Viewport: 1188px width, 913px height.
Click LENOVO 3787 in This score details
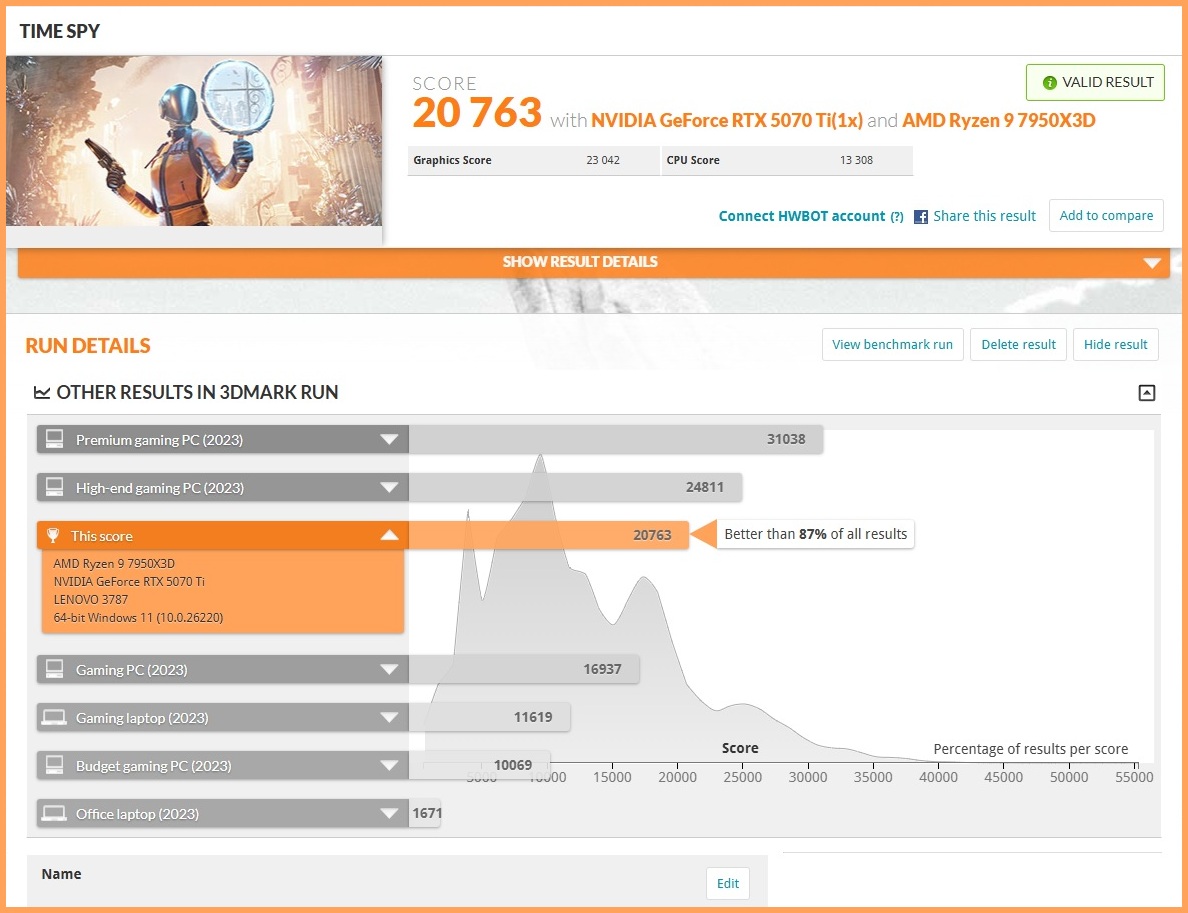(90, 599)
